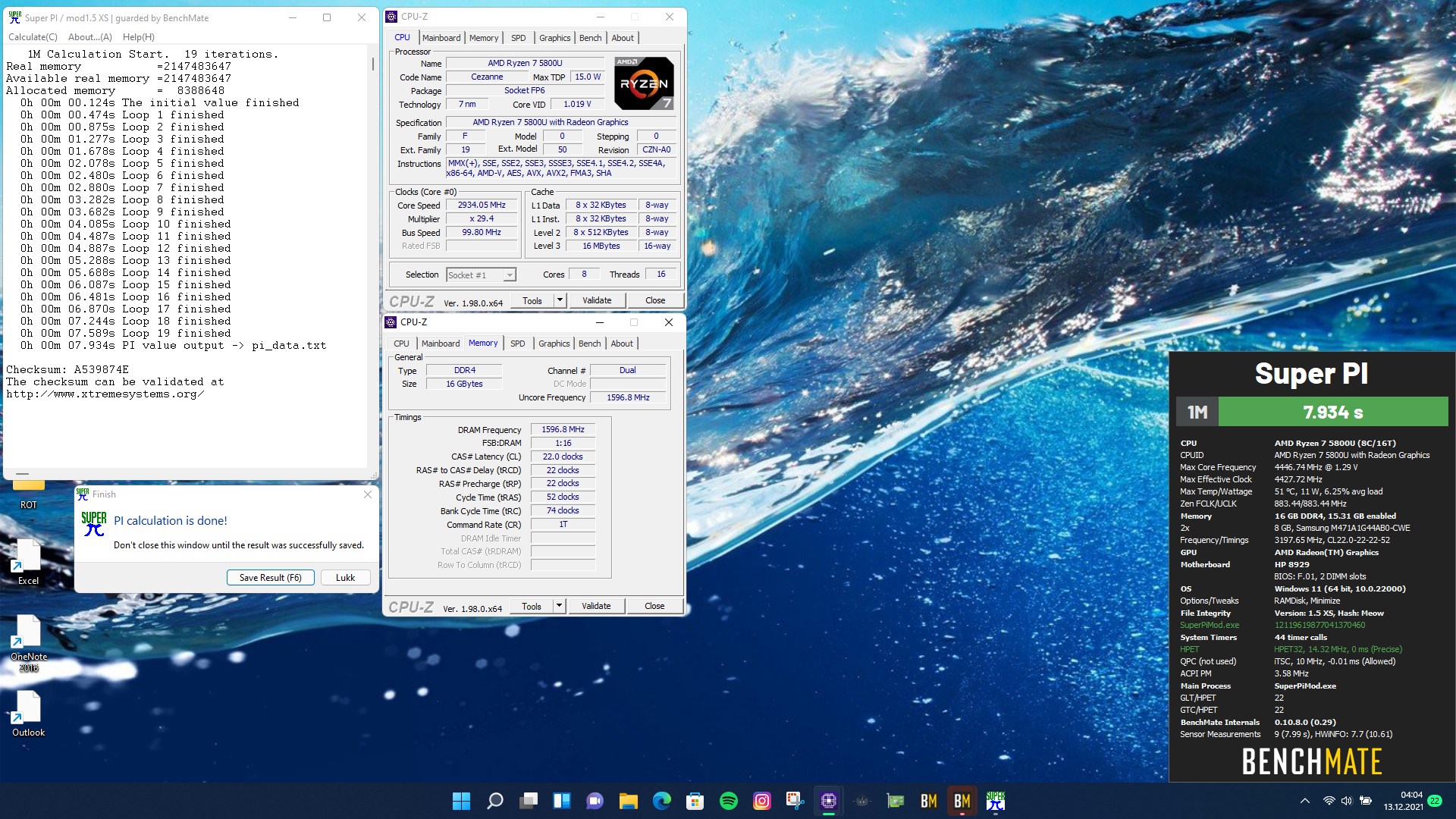The image size is (1456, 819).
Task: Close the Finish dialog with X
Action: pos(368,494)
